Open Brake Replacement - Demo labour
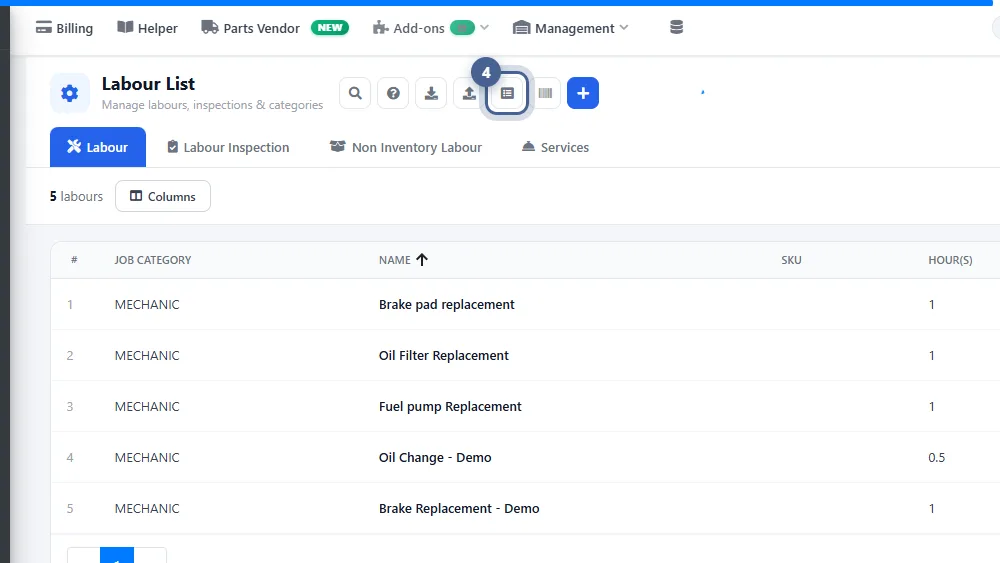Image resolution: width=1000 pixels, height=563 pixels. click(x=459, y=509)
